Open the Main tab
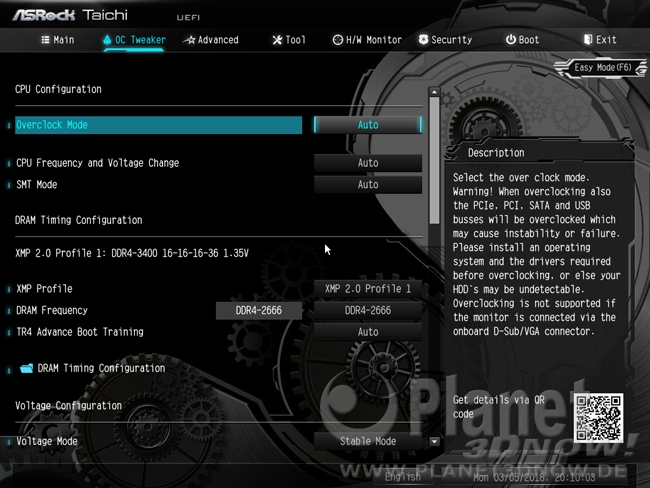 pyautogui.click(x=58, y=40)
